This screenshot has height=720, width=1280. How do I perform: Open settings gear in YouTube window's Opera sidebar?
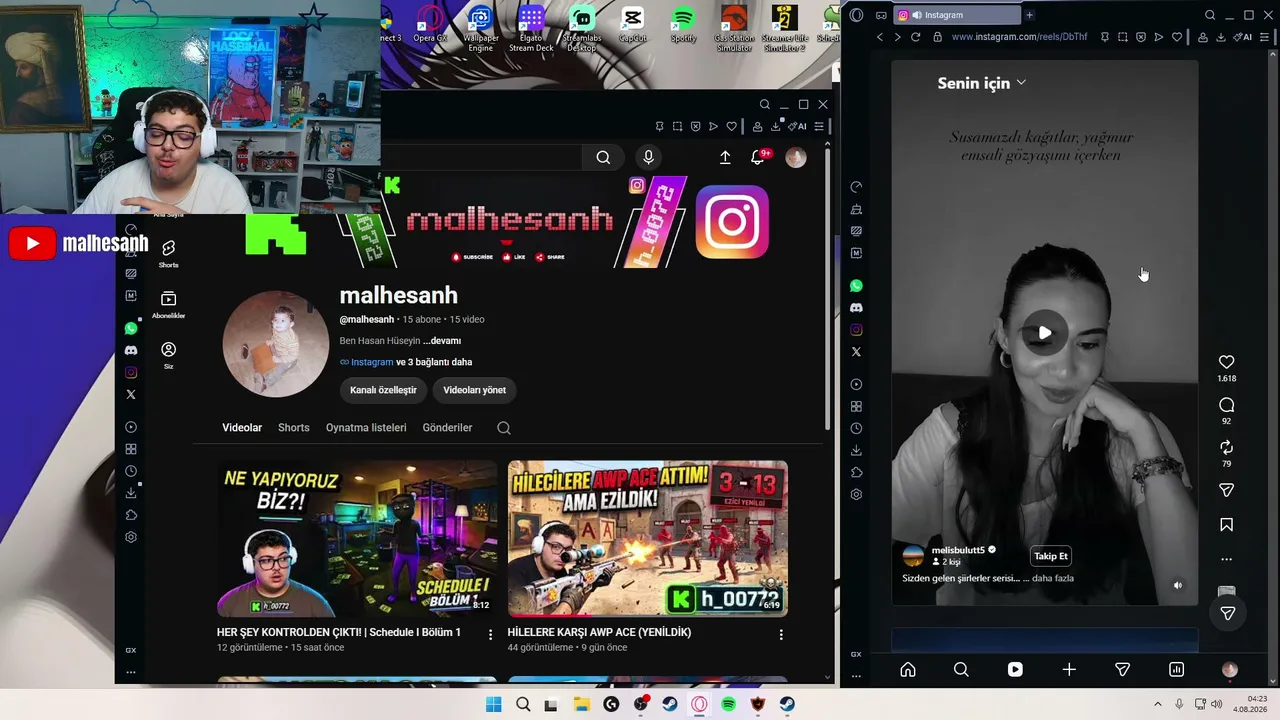(131, 537)
